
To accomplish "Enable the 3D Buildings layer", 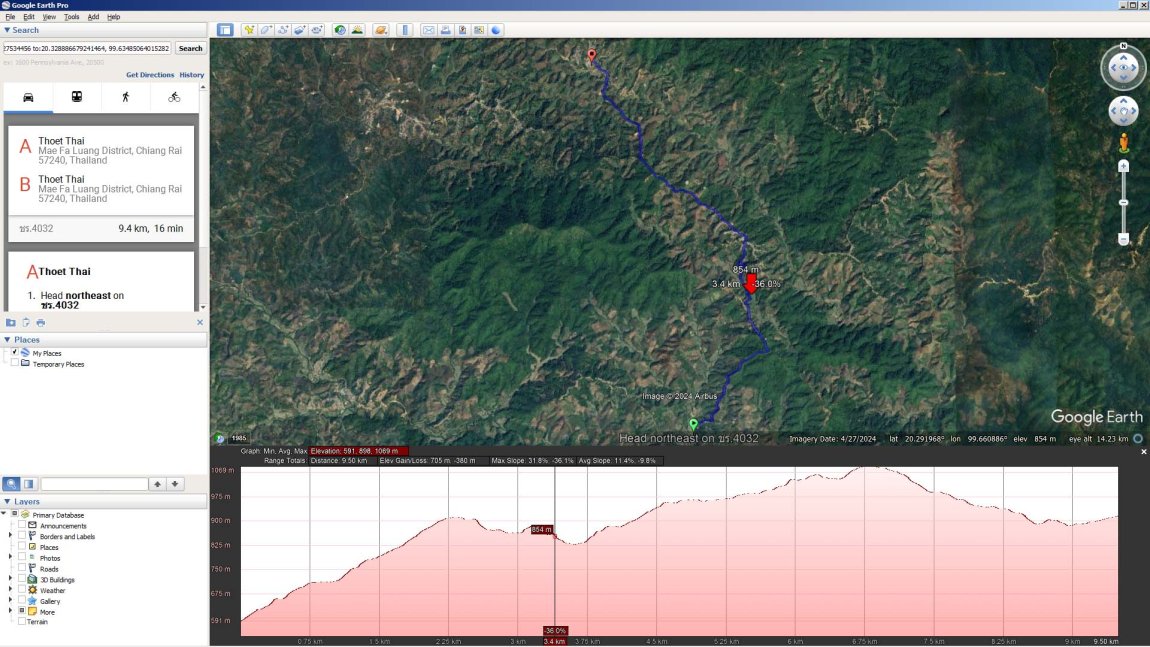I will pos(21,579).
